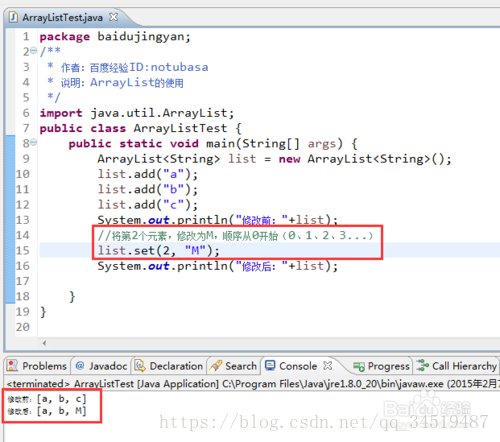Click the Problems view icon
Screen dimensions: 500x442
point(12,366)
